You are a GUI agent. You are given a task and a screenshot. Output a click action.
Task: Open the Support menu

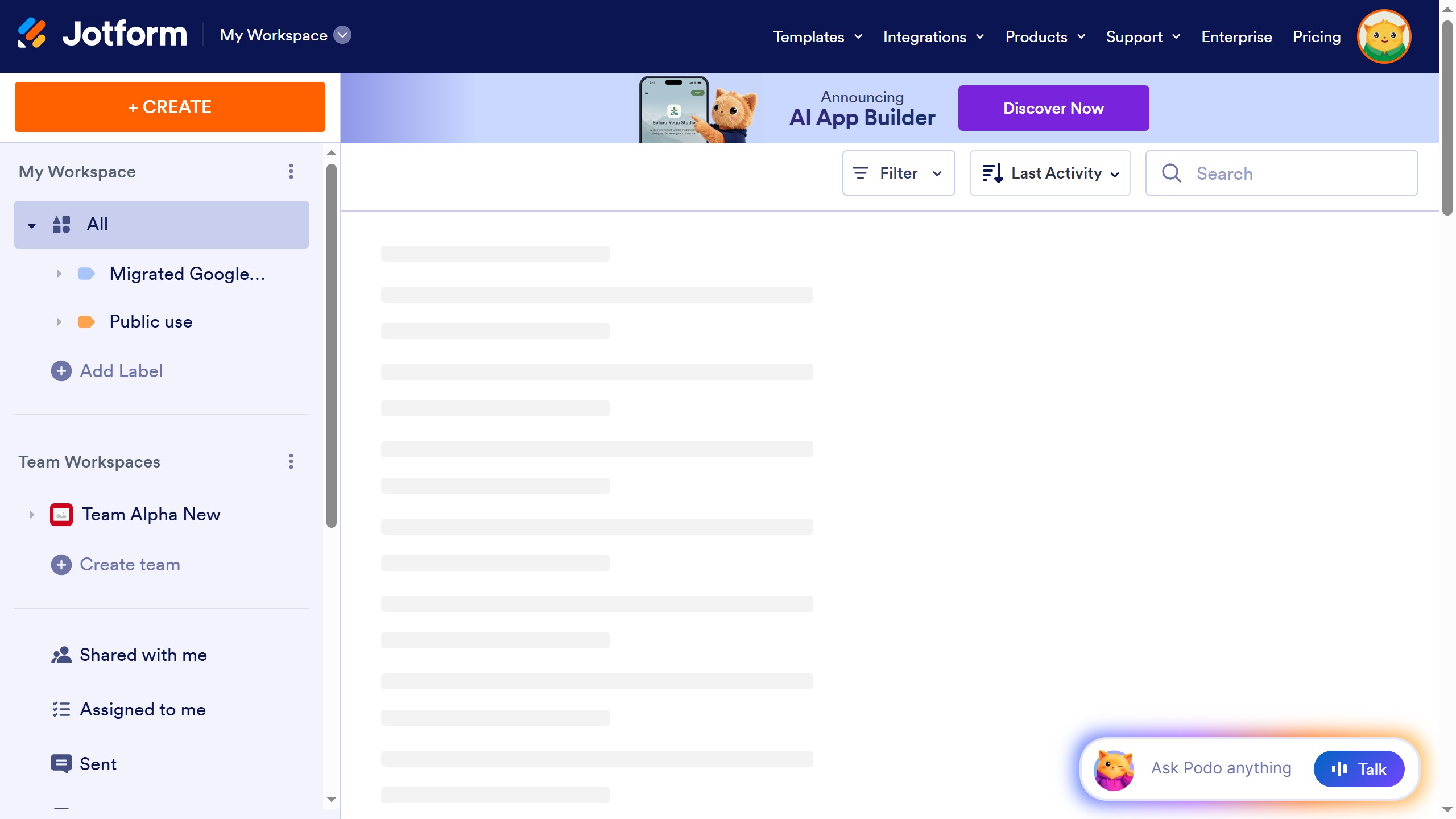click(x=1143, y=37)
